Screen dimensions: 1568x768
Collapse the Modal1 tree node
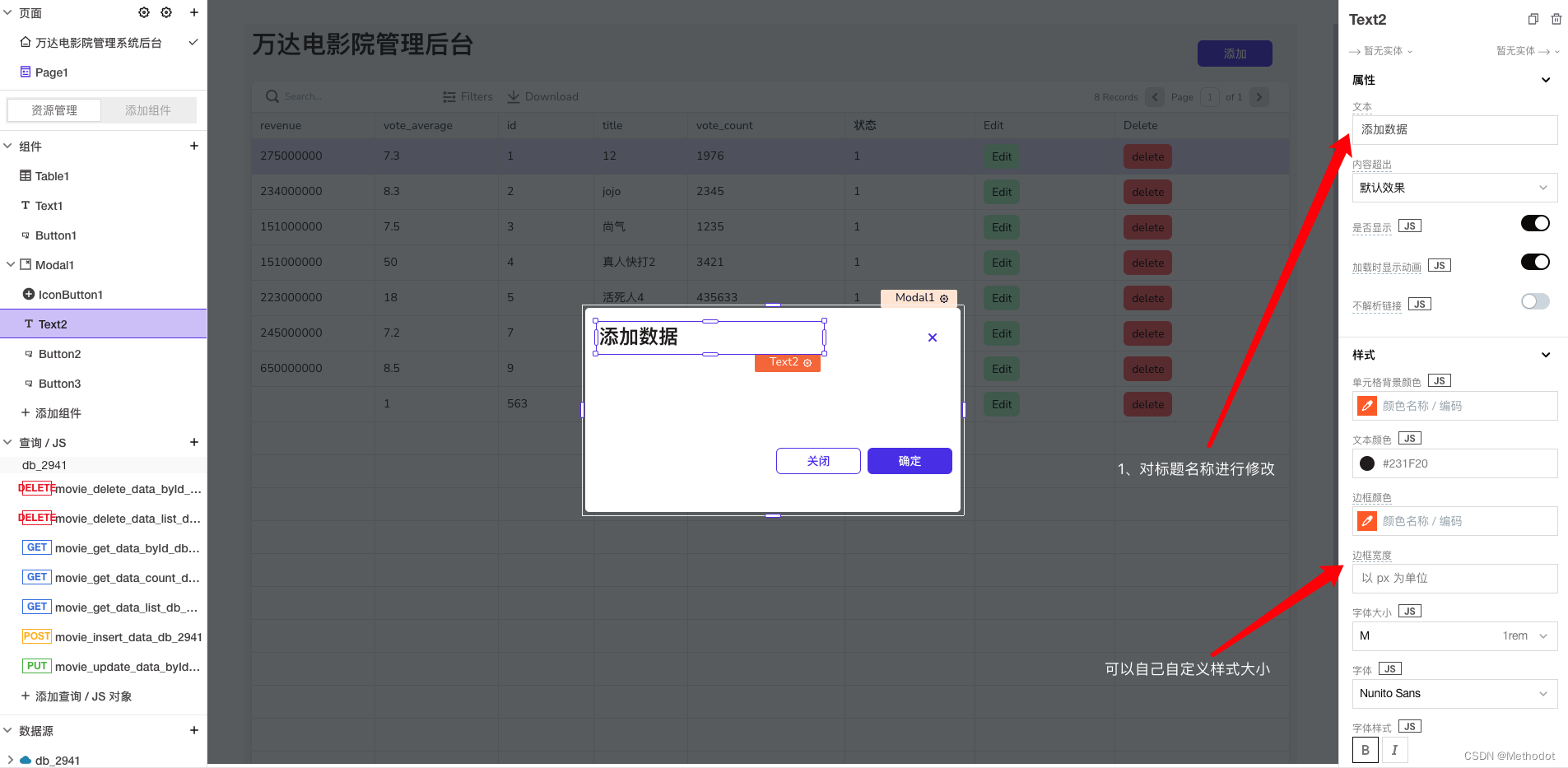(11, 264)
